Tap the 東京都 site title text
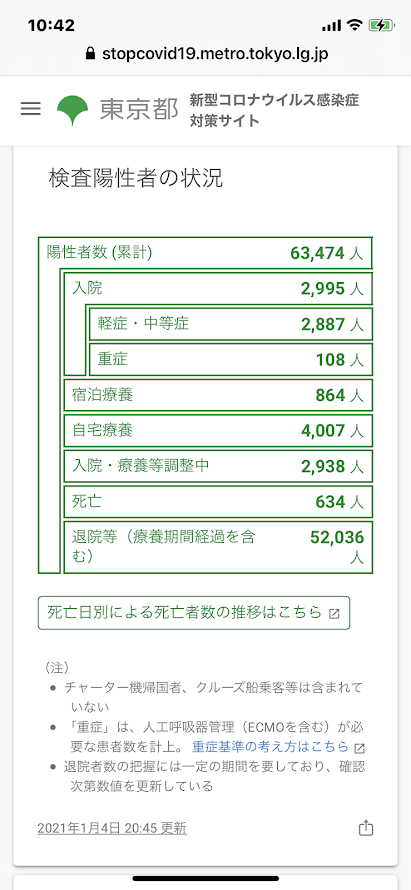Screen dimensions: 411x890 [139, 110]
